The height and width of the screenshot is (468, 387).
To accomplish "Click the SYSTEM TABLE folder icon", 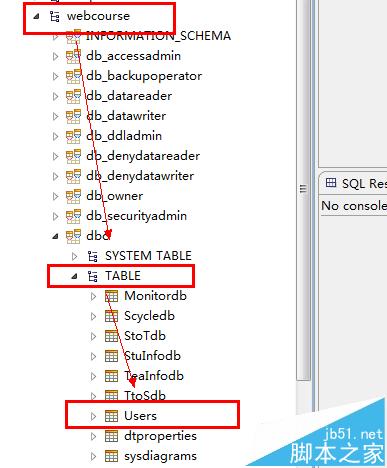I will click(93, 256).
